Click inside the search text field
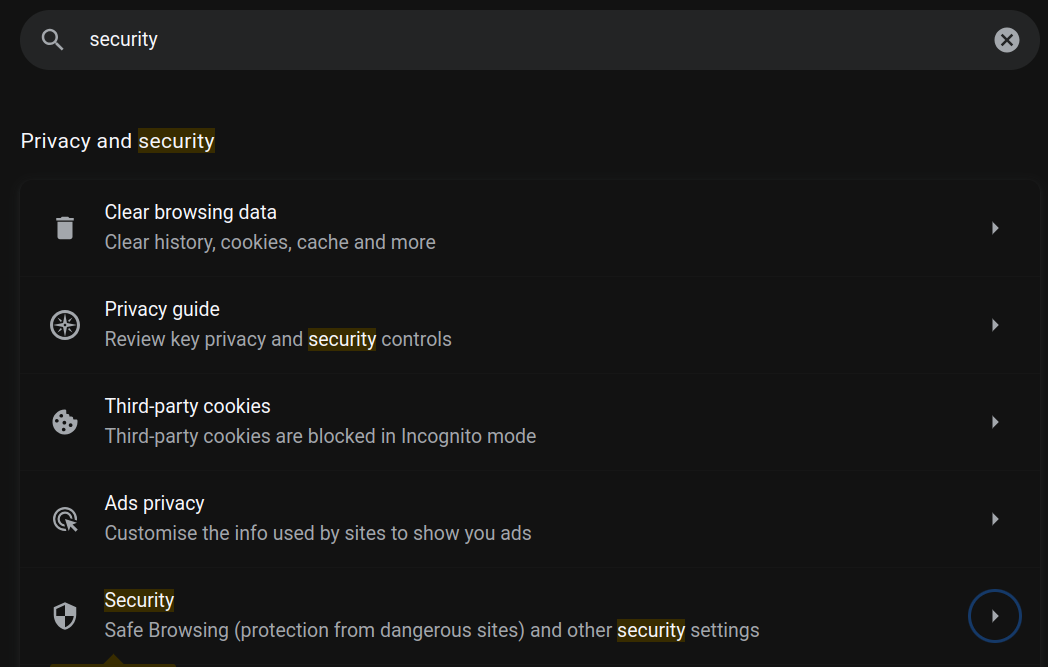The width and height of the screenshot is (1048, 667). pyautogui.click(x=500, y=40)
